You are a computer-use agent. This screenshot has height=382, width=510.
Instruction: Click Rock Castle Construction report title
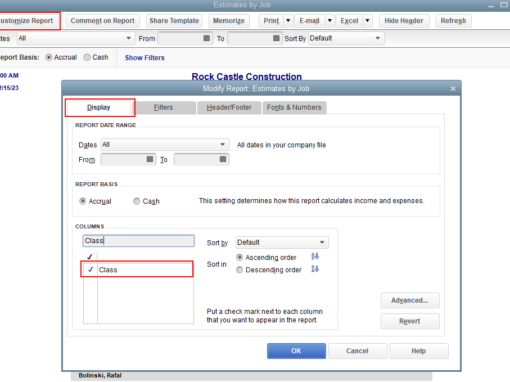click(247, 77)
